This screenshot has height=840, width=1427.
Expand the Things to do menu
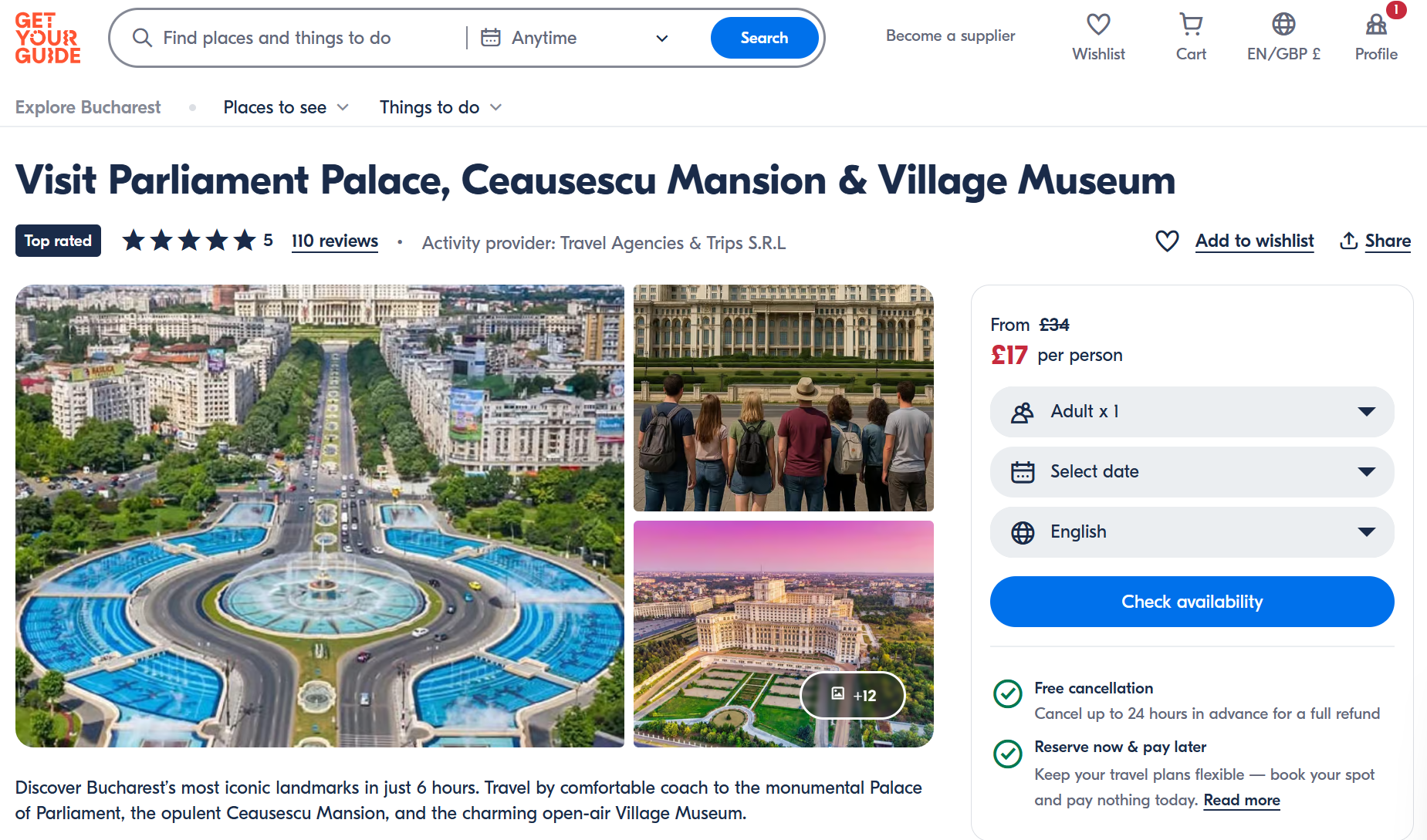pyautogui.click(x=440, y=107)
